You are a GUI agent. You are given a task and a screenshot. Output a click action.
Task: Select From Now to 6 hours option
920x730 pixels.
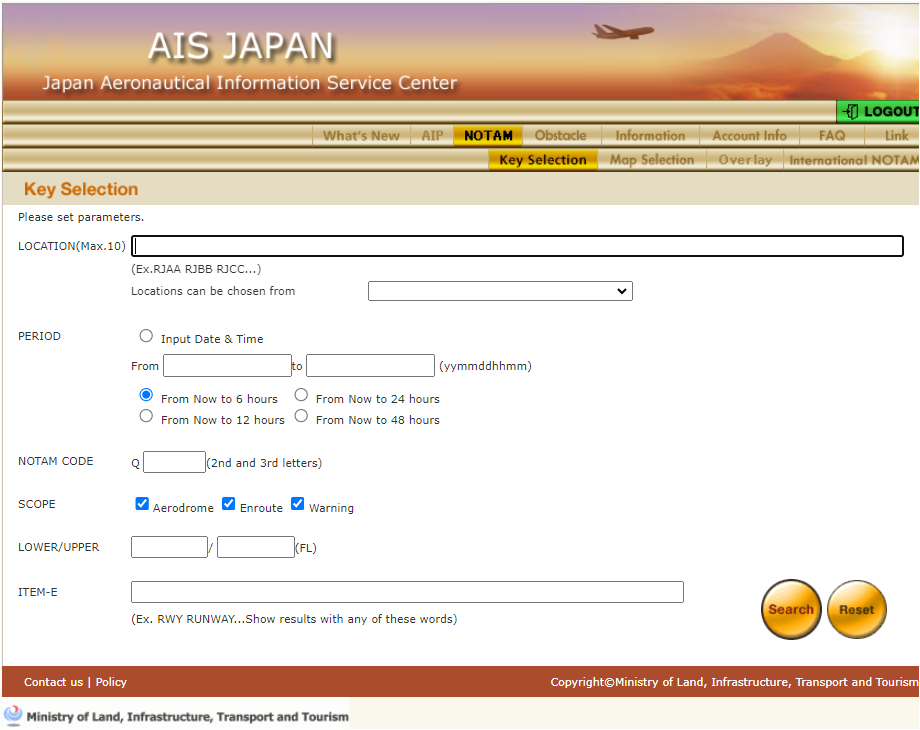click(x=146, y=395)
